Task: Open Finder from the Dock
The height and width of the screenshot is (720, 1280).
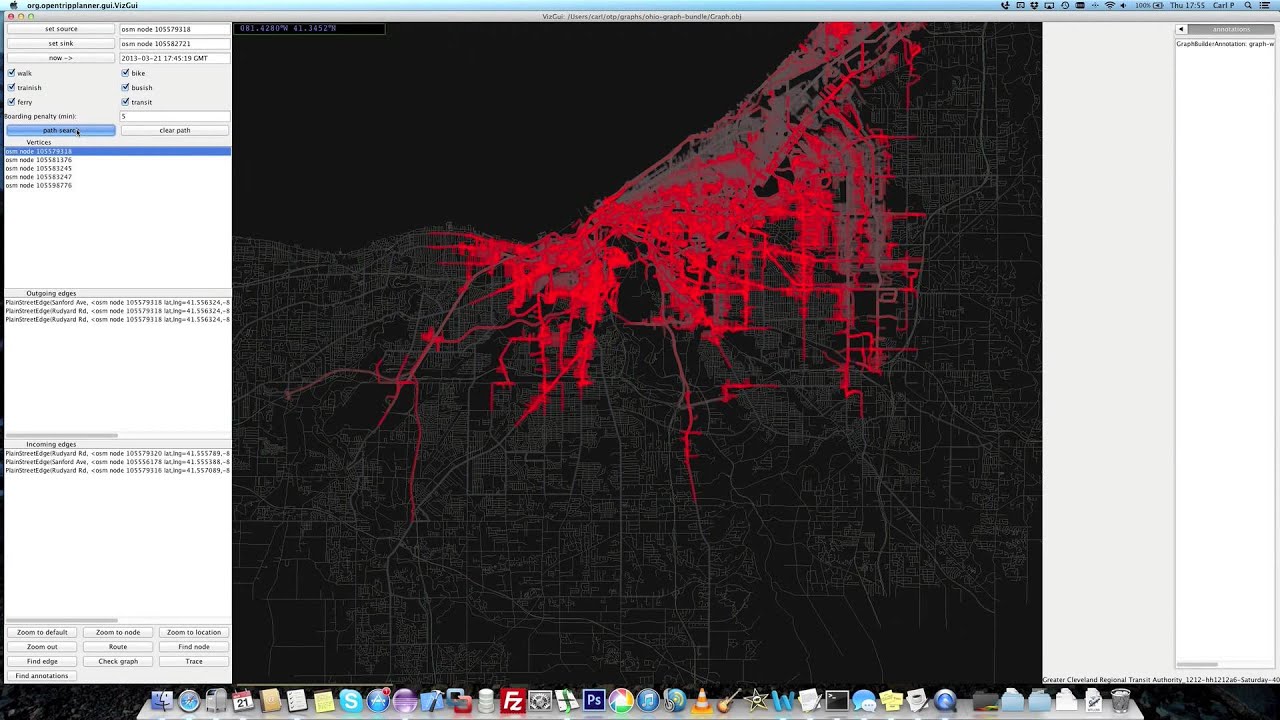Action: [162, 701]
